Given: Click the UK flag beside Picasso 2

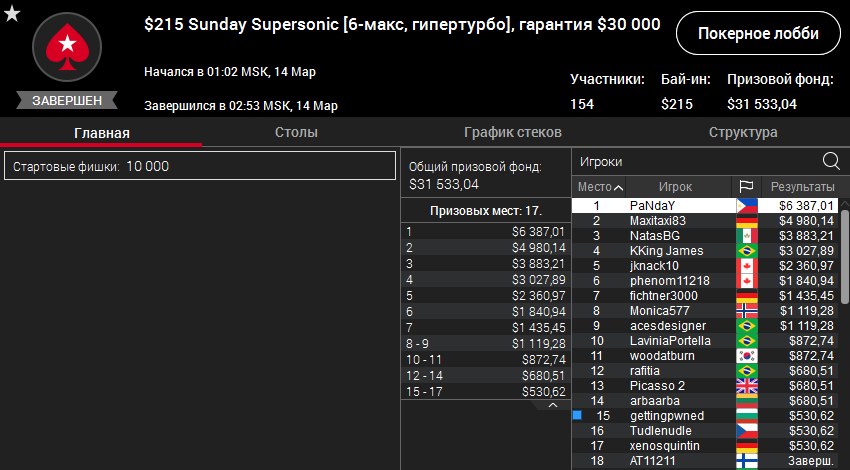Looking at the screenshot, I should click(x=746, y=386).
